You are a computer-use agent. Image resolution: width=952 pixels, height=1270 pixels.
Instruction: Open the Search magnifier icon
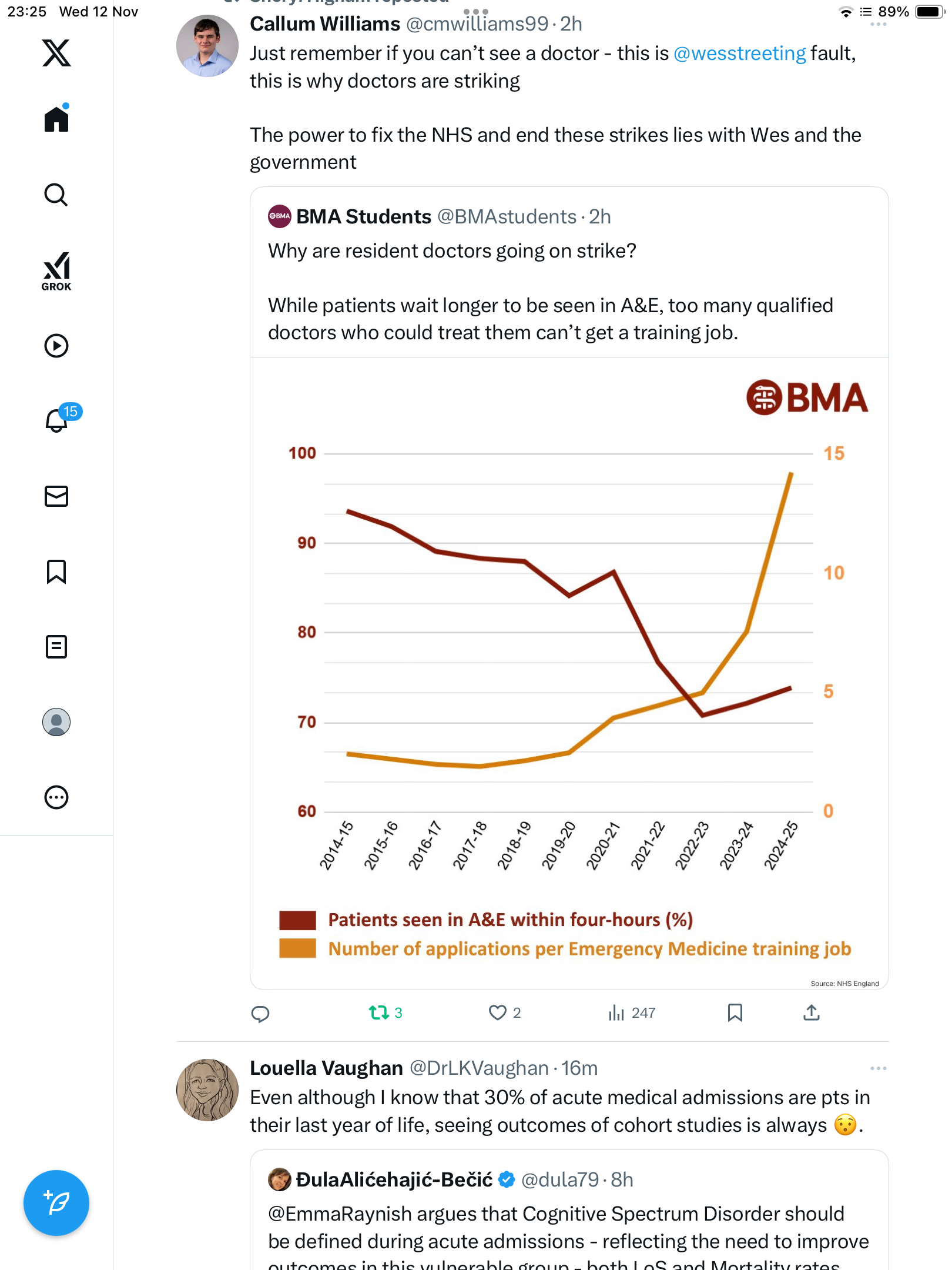(x=56, y=195)
